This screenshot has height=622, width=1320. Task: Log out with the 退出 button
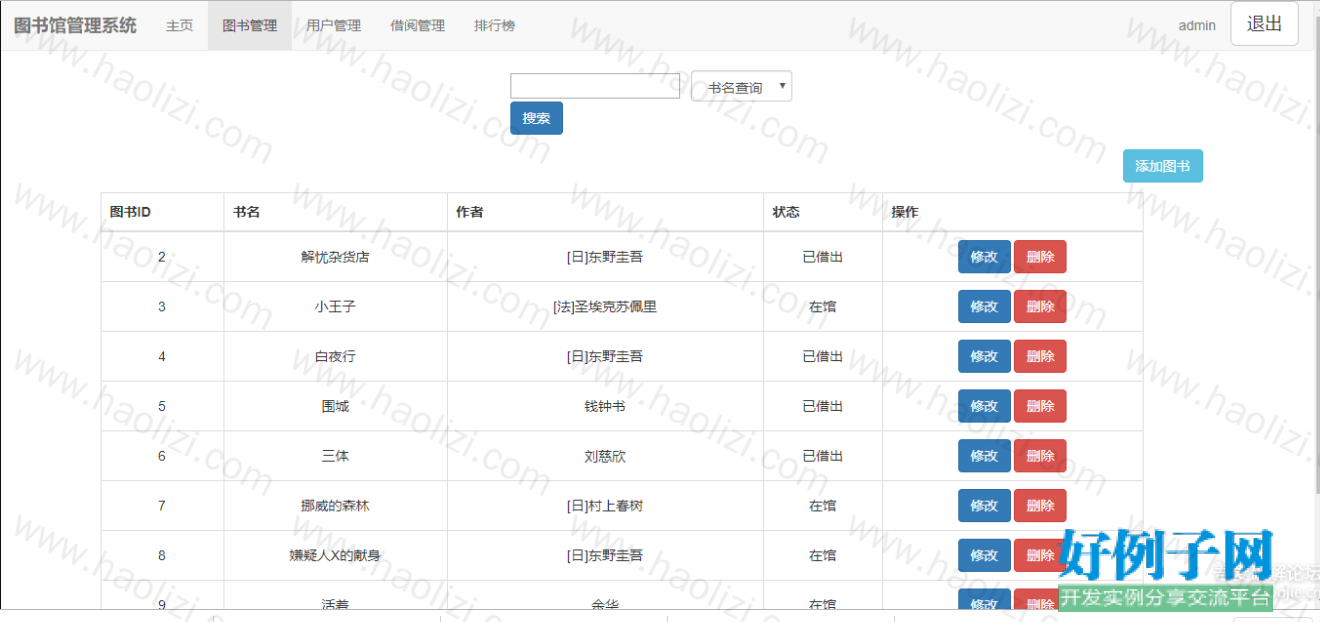pyautogui.click(x=1264, y=24)
